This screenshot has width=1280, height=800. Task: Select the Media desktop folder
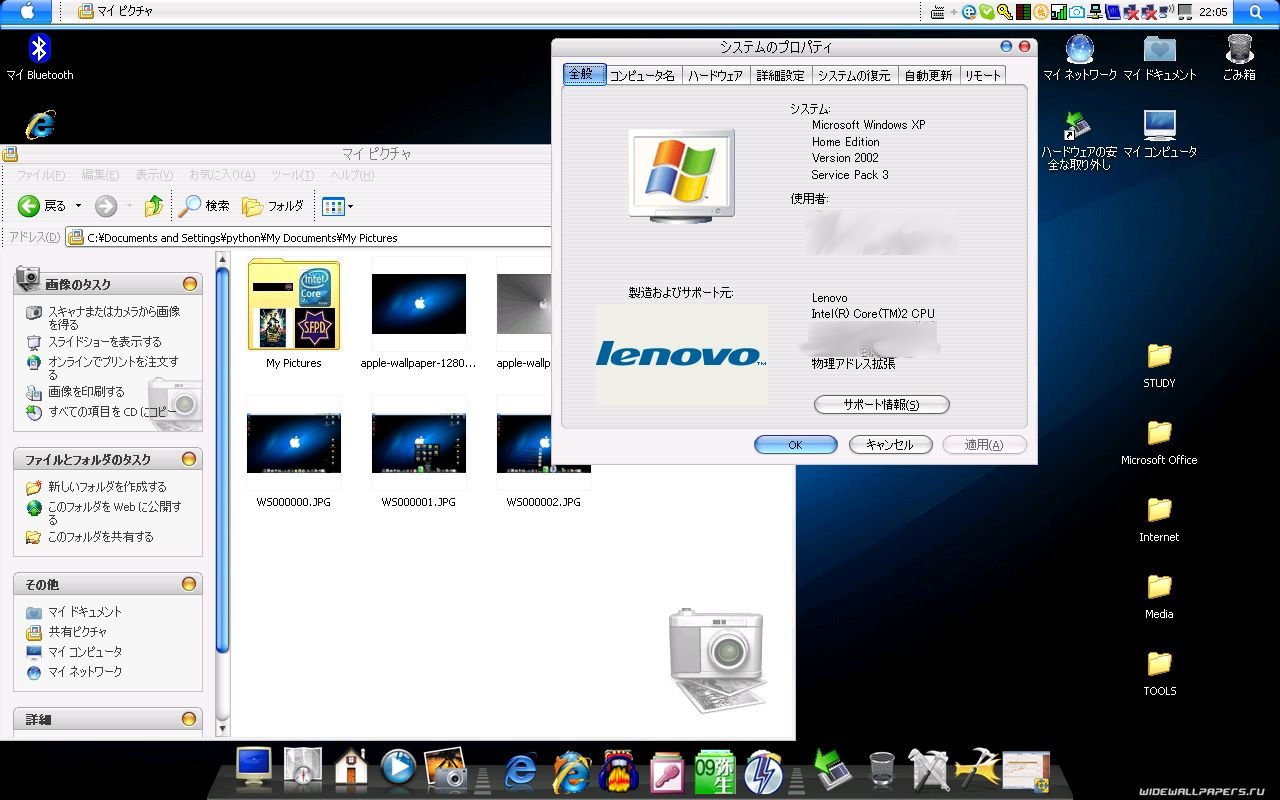(1159, 596)
